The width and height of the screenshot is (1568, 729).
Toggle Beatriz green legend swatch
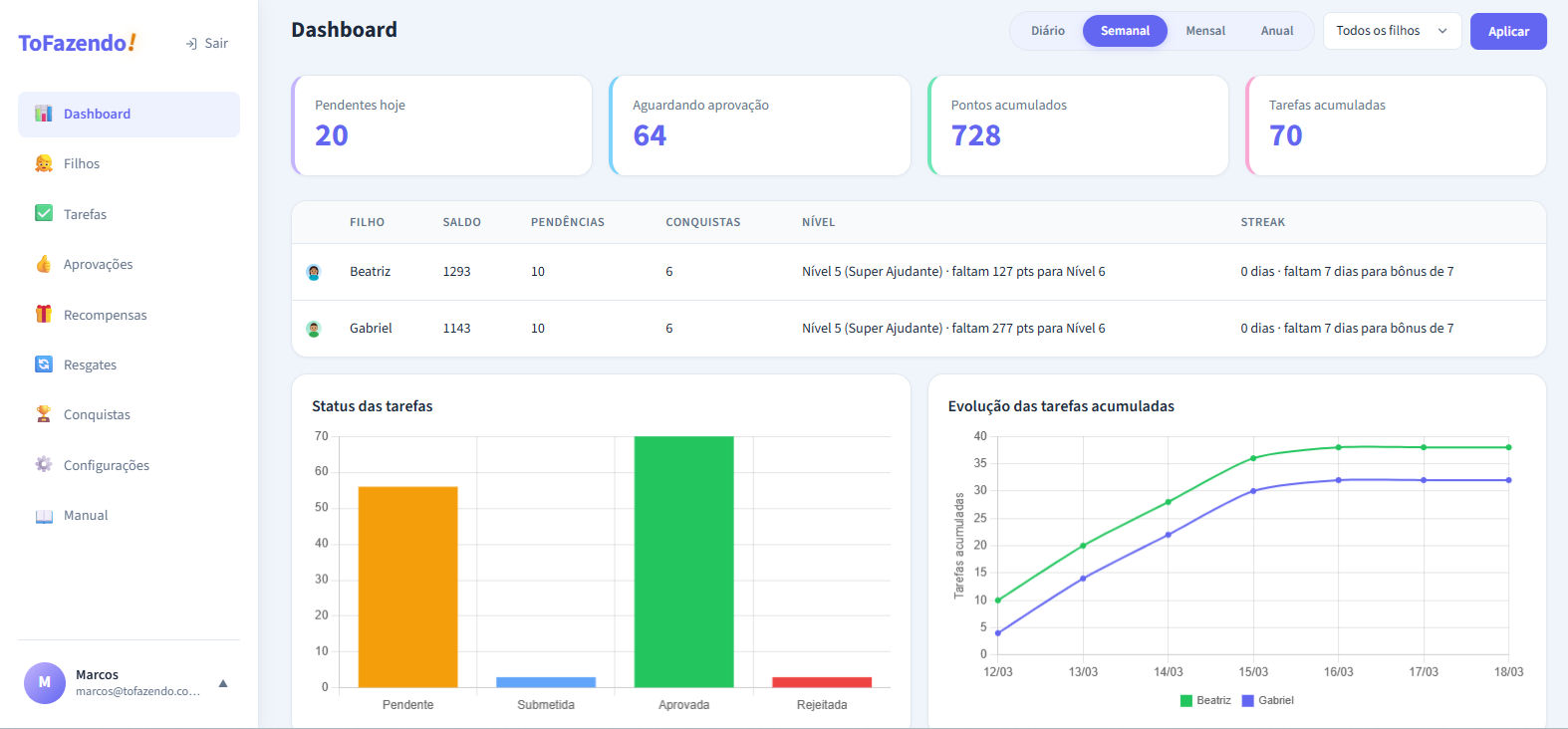click(x=1186, y=700)
